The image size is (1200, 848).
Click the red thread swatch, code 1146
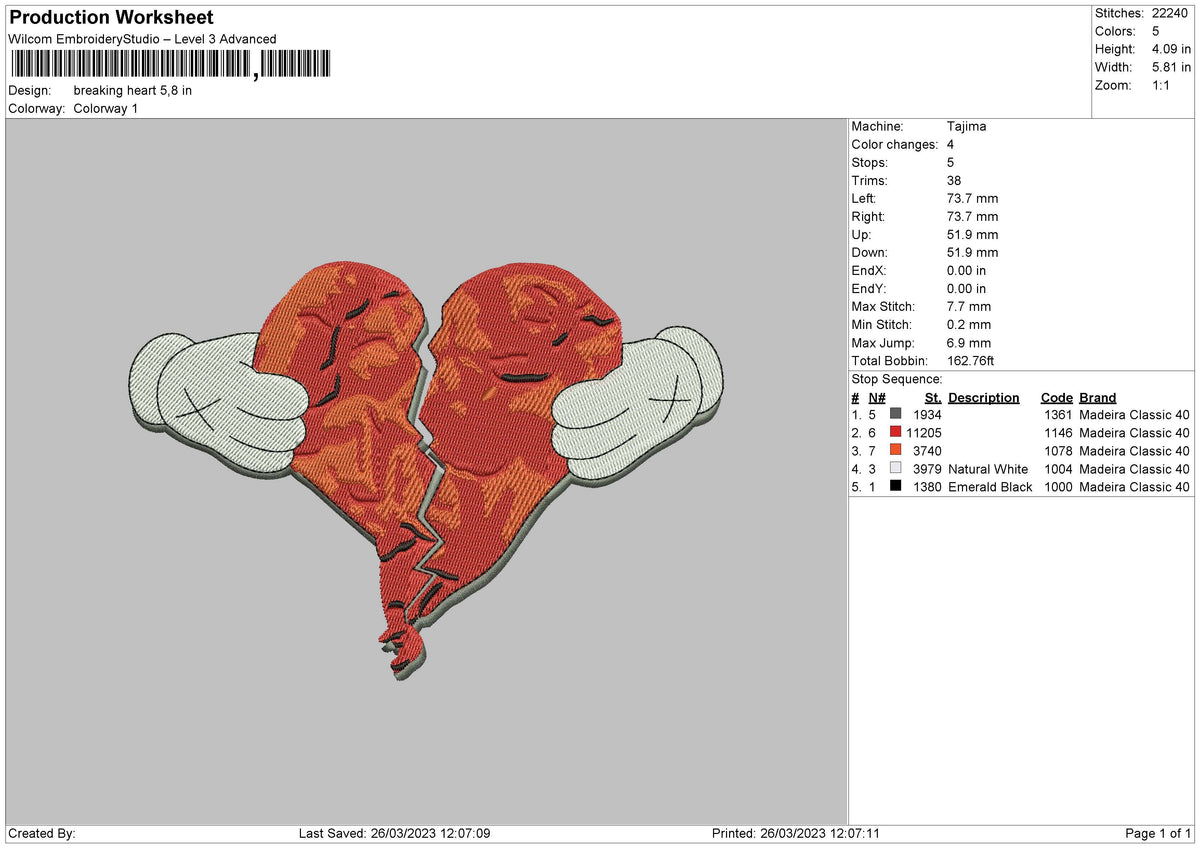[x=895, y=432]
